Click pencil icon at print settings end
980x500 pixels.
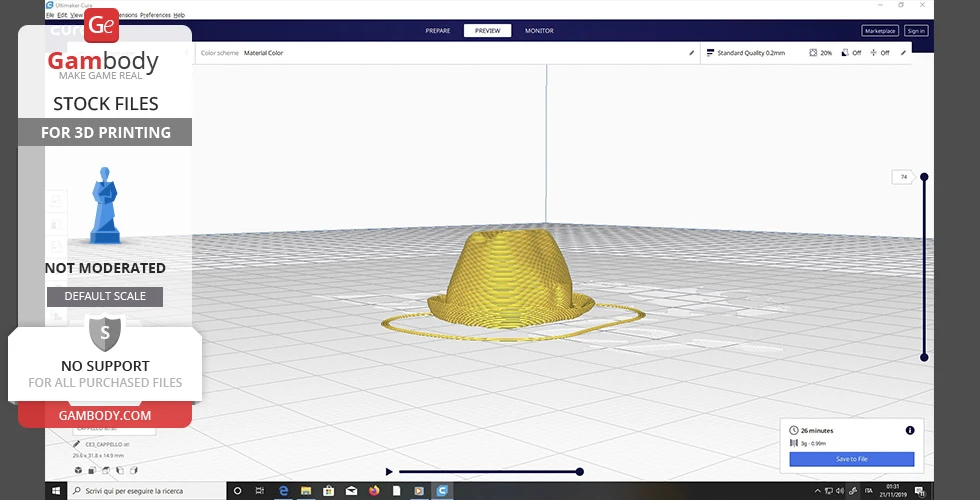click(902, 53)
